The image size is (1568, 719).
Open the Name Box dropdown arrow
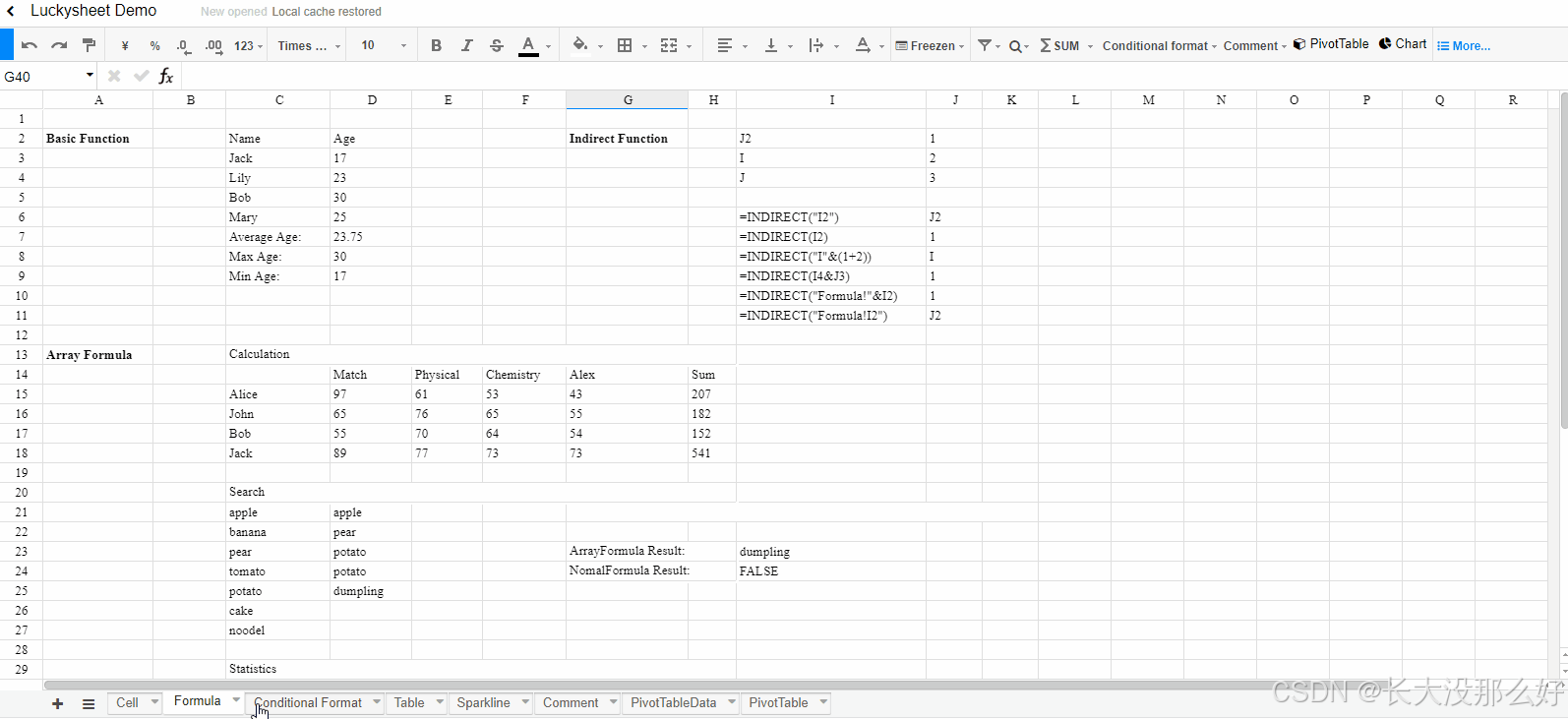[x=90, y=76]
